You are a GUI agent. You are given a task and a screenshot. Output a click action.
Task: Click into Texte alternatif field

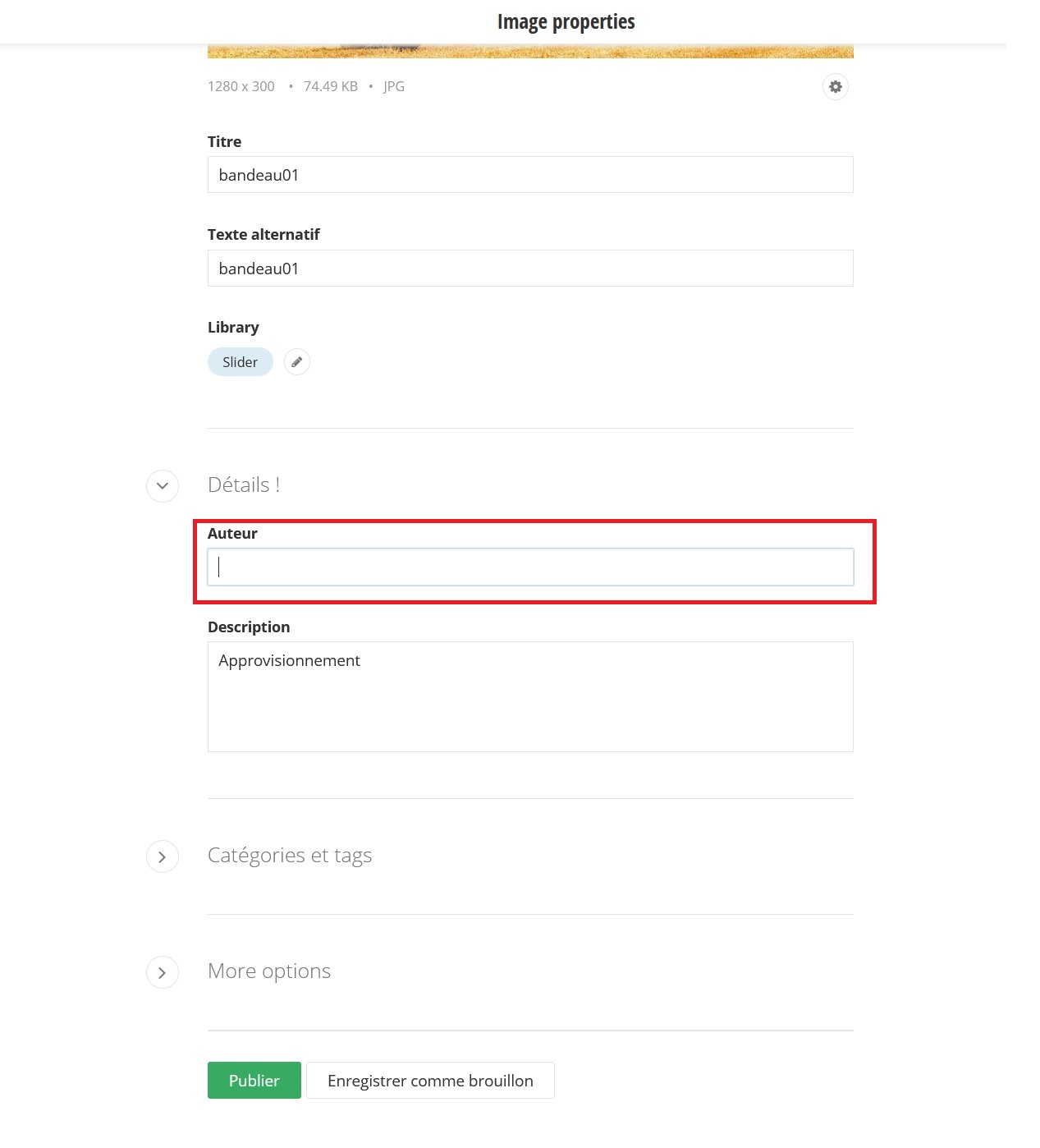pyautogui.click(x=529, y=269)
